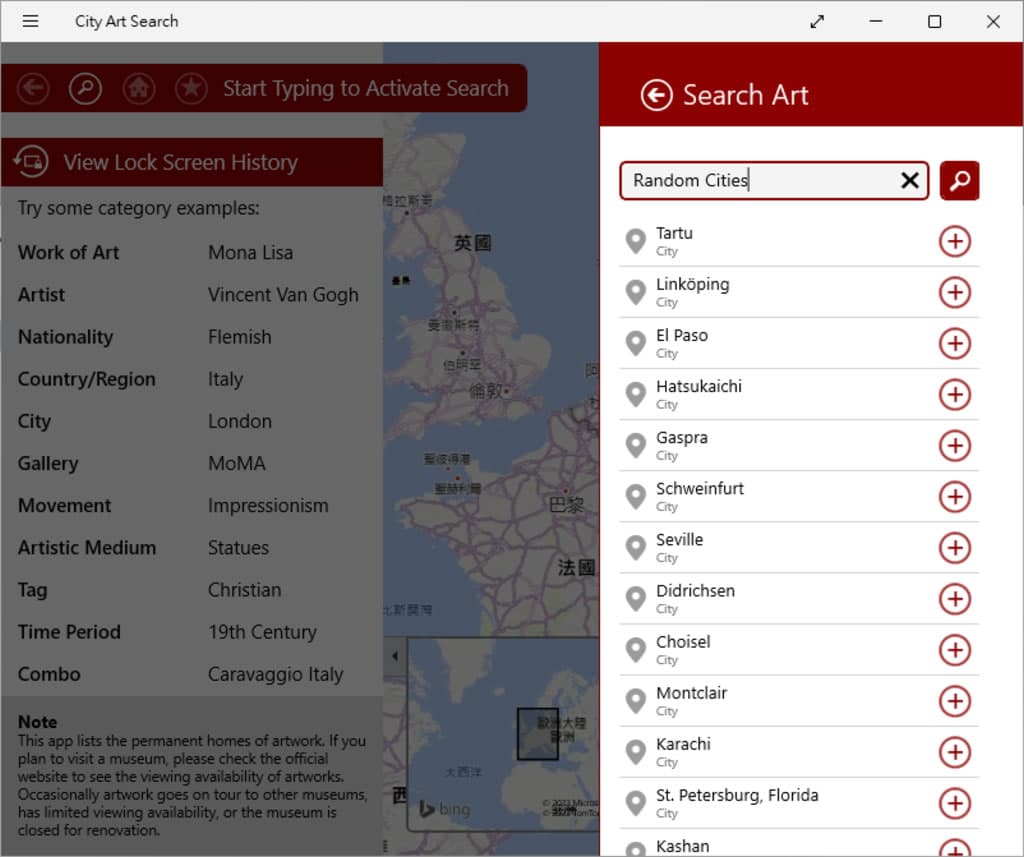The image size is (1024, 857).
Task: Select the Flemish nationality example
Action: [x=240, y=337]
